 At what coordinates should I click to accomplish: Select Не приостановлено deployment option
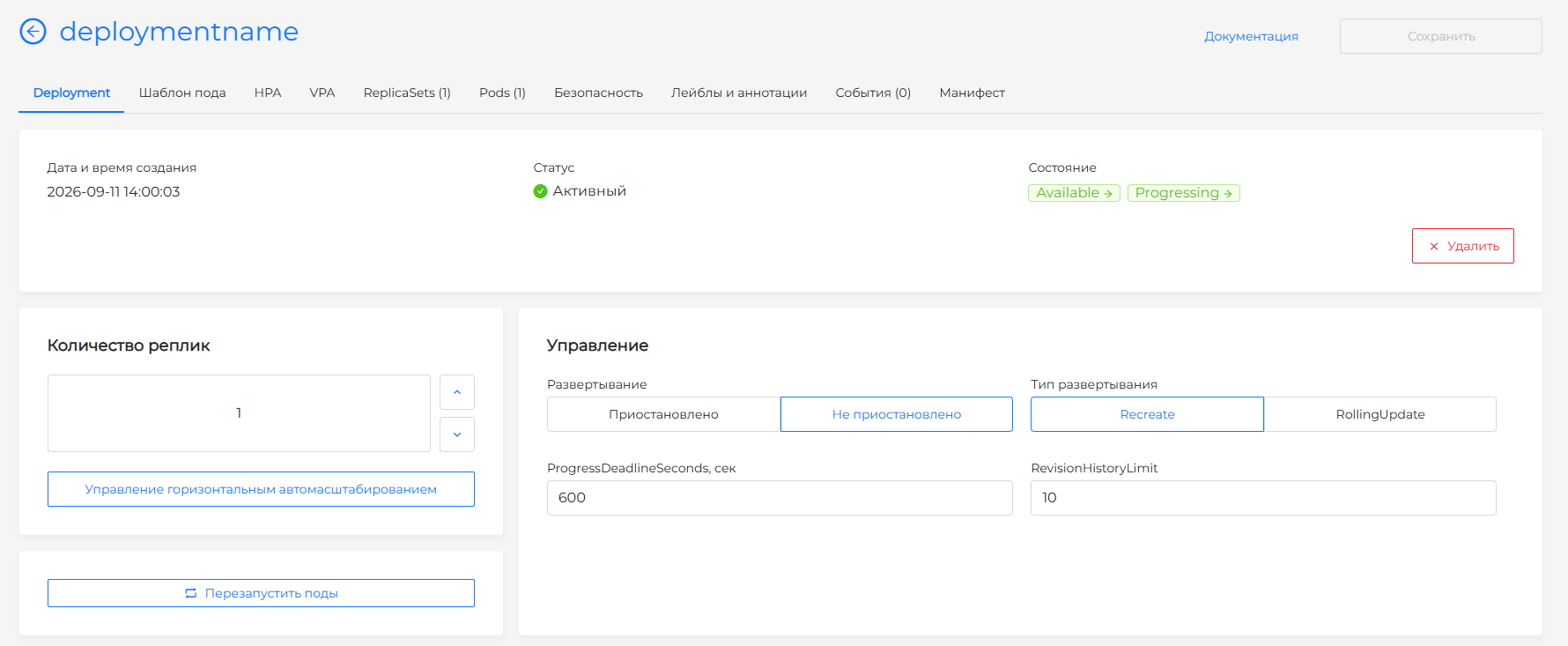(897, 414)
